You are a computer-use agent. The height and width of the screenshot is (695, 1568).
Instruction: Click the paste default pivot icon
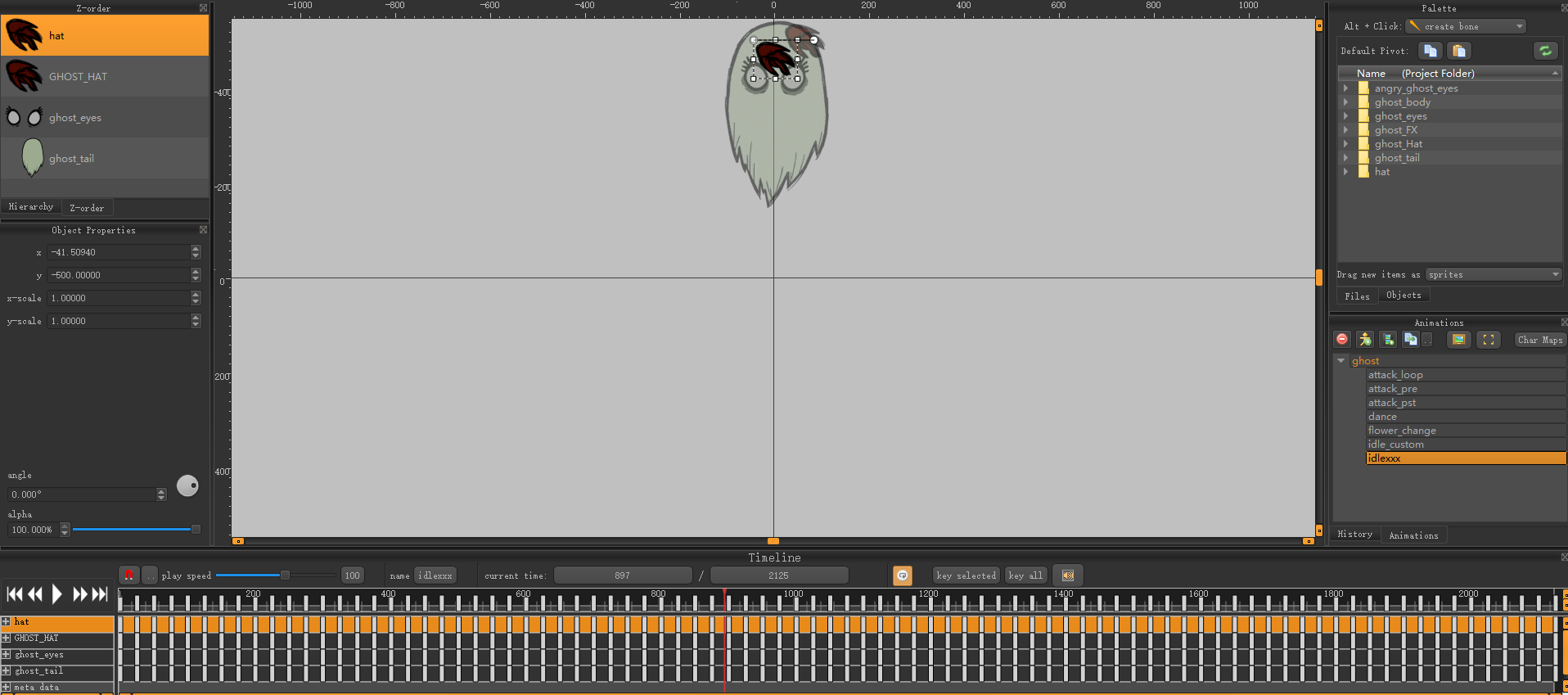click(x=1458, y=51)
